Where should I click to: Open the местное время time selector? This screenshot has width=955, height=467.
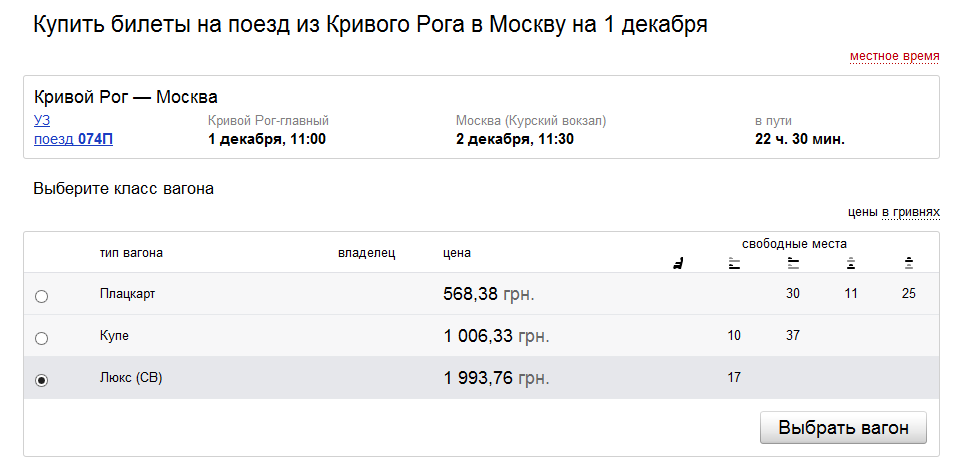point(895,57)
